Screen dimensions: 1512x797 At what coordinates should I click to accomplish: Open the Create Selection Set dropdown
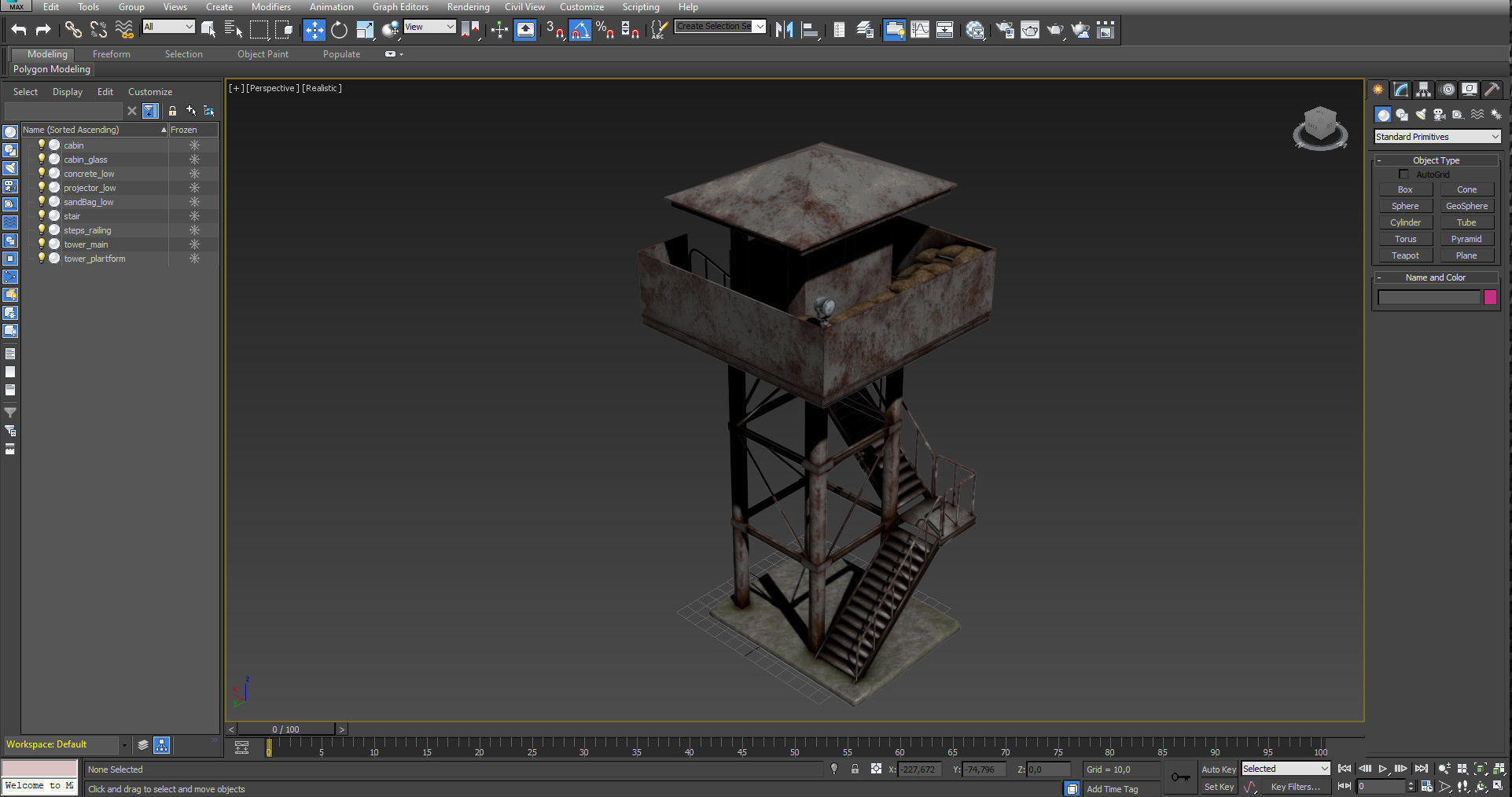(719, 27)
